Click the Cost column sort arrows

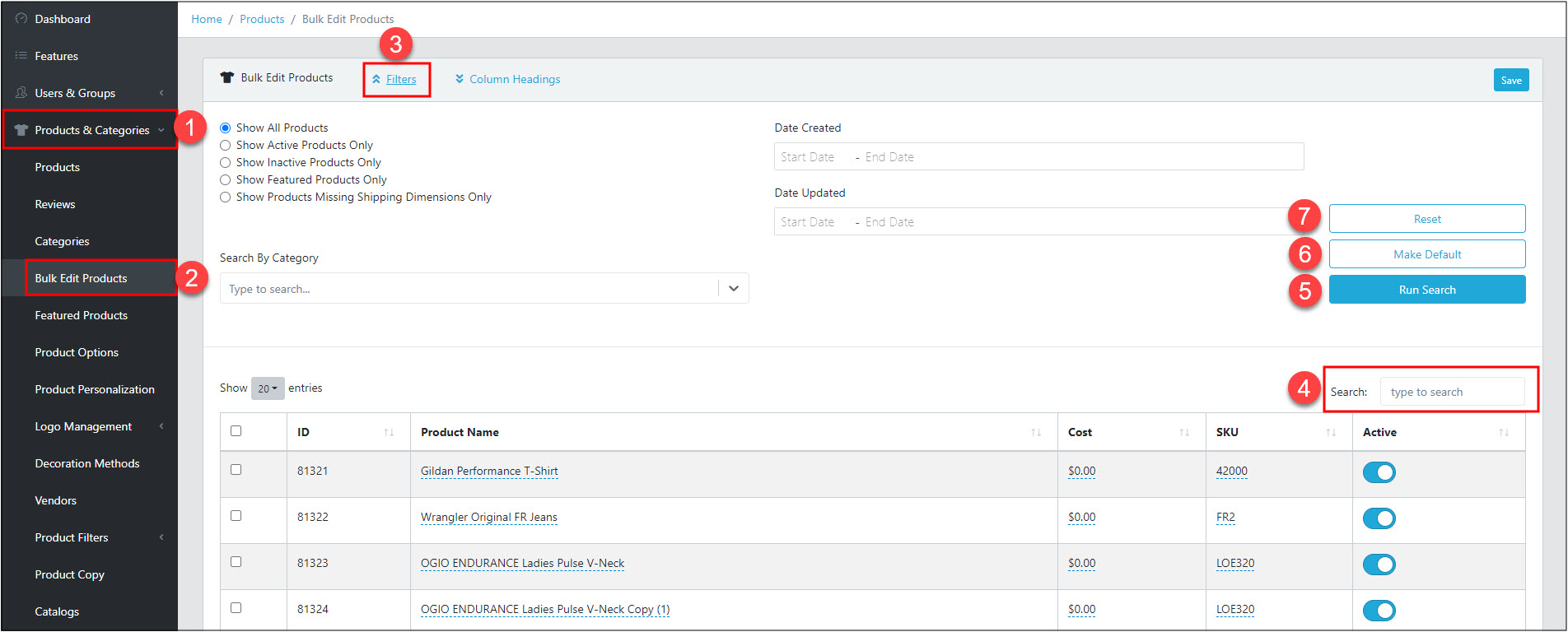point(1184,433)
